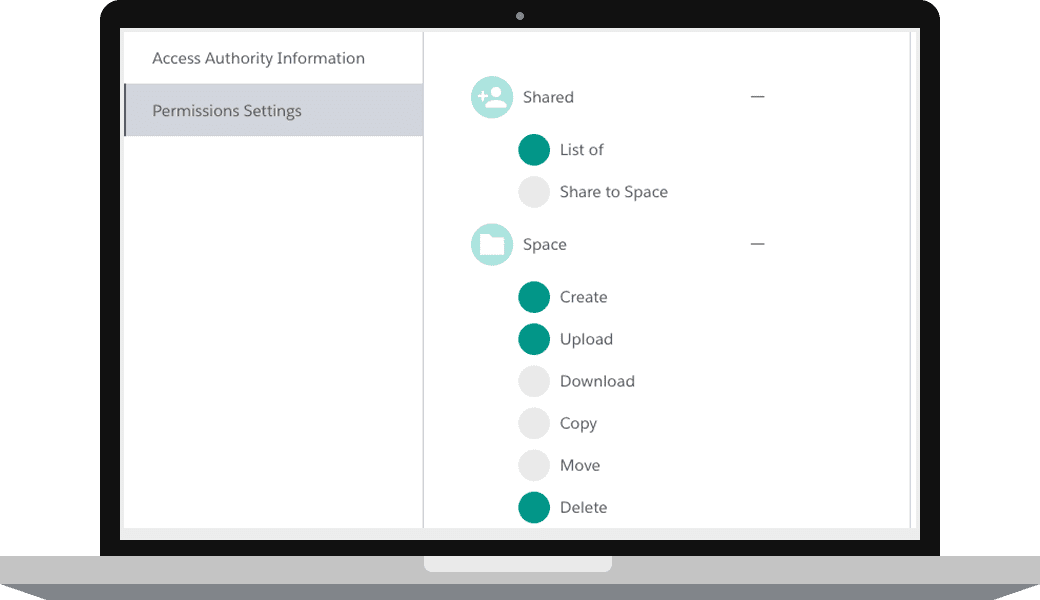
Task: Enable the Move permission toggle
Action: tap(534, 465)
